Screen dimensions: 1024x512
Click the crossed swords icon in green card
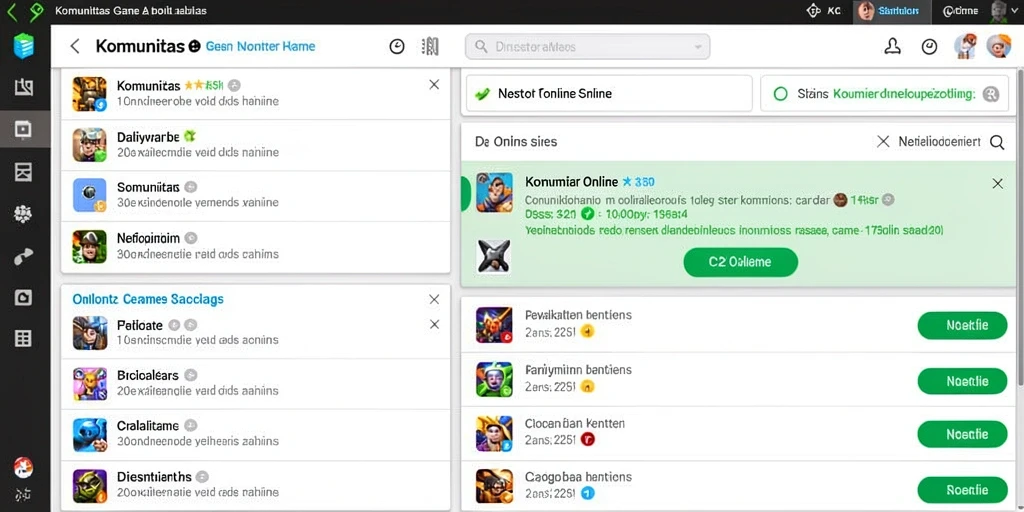[494, 255]
